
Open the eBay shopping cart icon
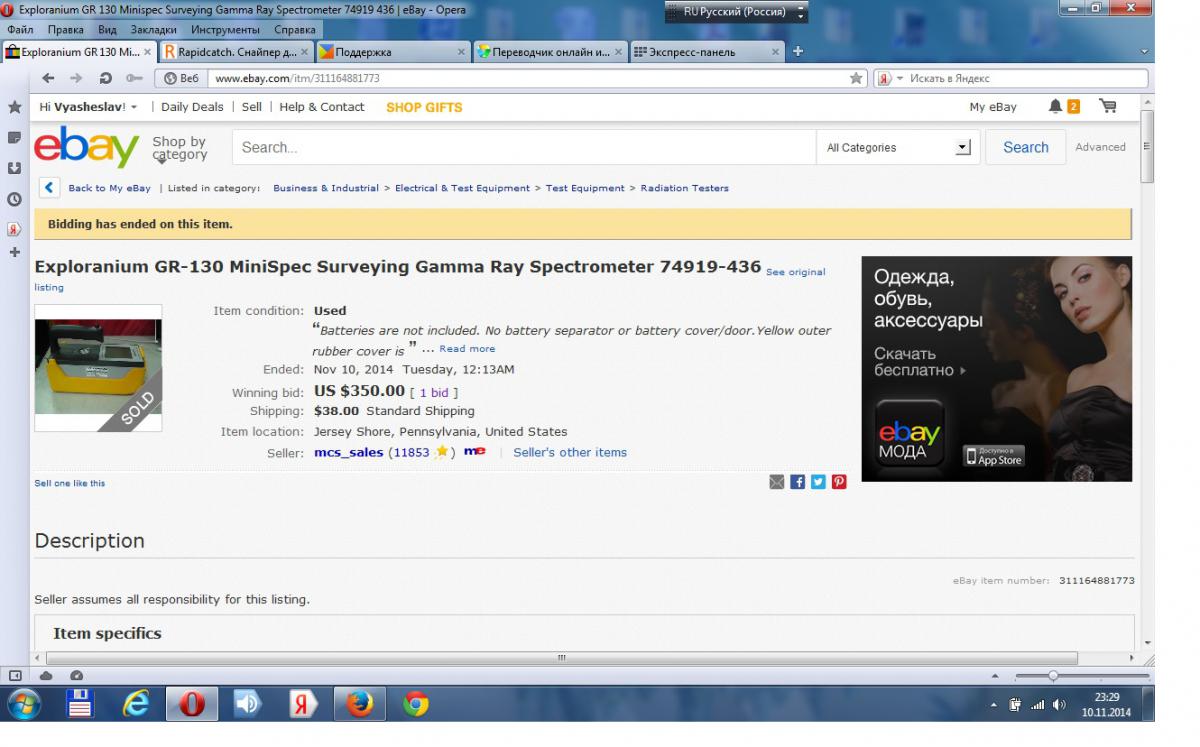coord(1107,107)
